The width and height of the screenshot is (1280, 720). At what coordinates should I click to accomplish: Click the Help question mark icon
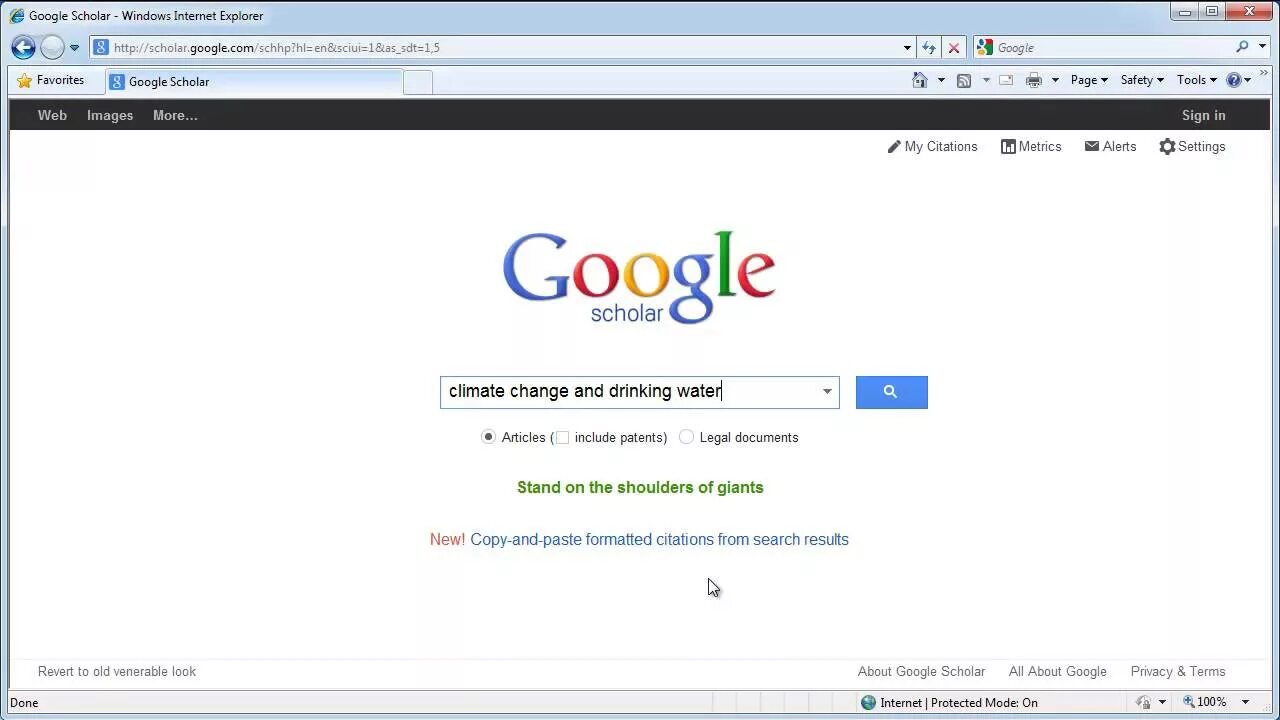1234,80
